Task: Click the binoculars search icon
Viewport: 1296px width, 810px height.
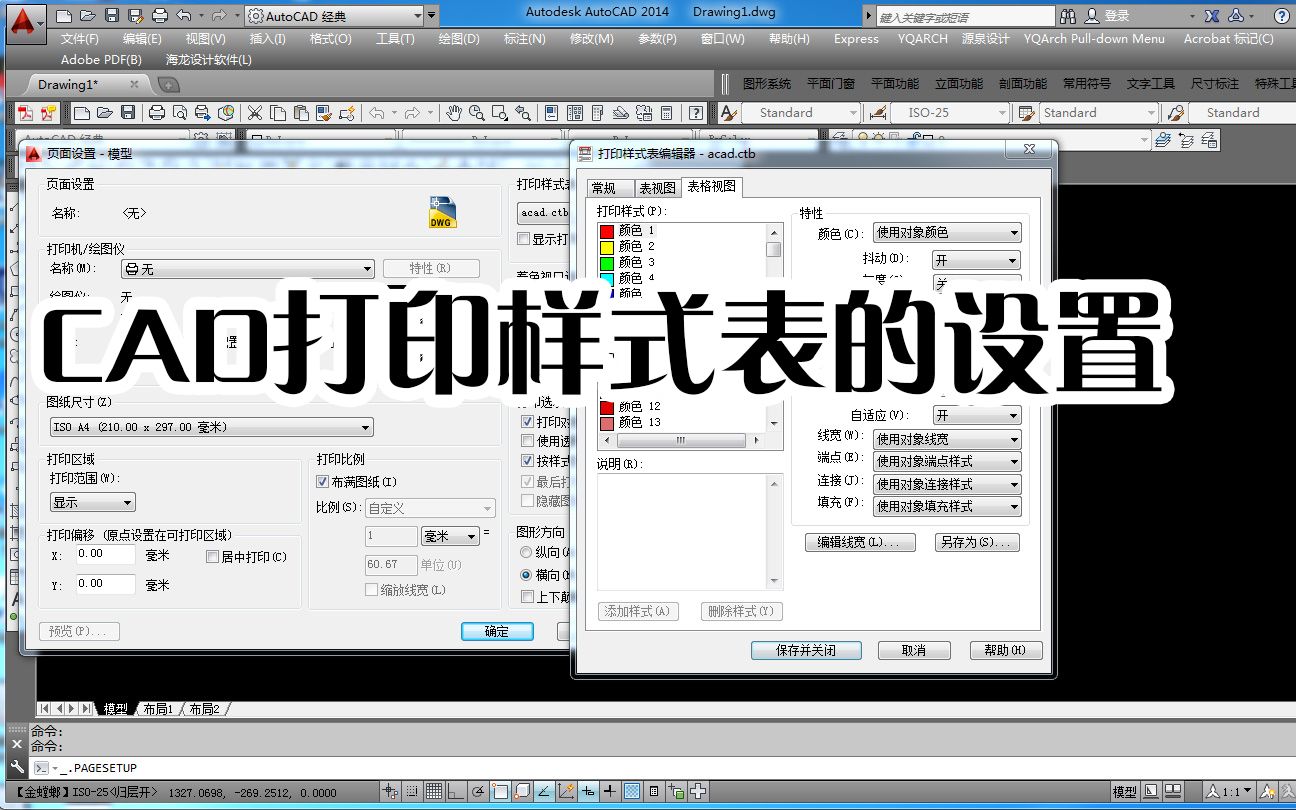Action: [1068, 16]
